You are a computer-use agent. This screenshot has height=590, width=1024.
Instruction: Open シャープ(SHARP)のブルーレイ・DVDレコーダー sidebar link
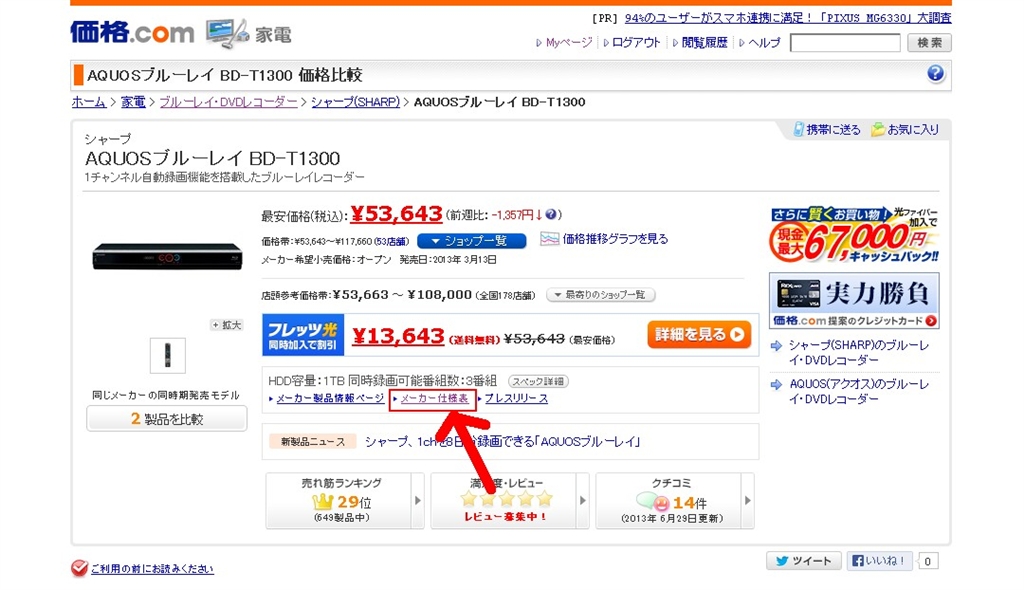859,353
